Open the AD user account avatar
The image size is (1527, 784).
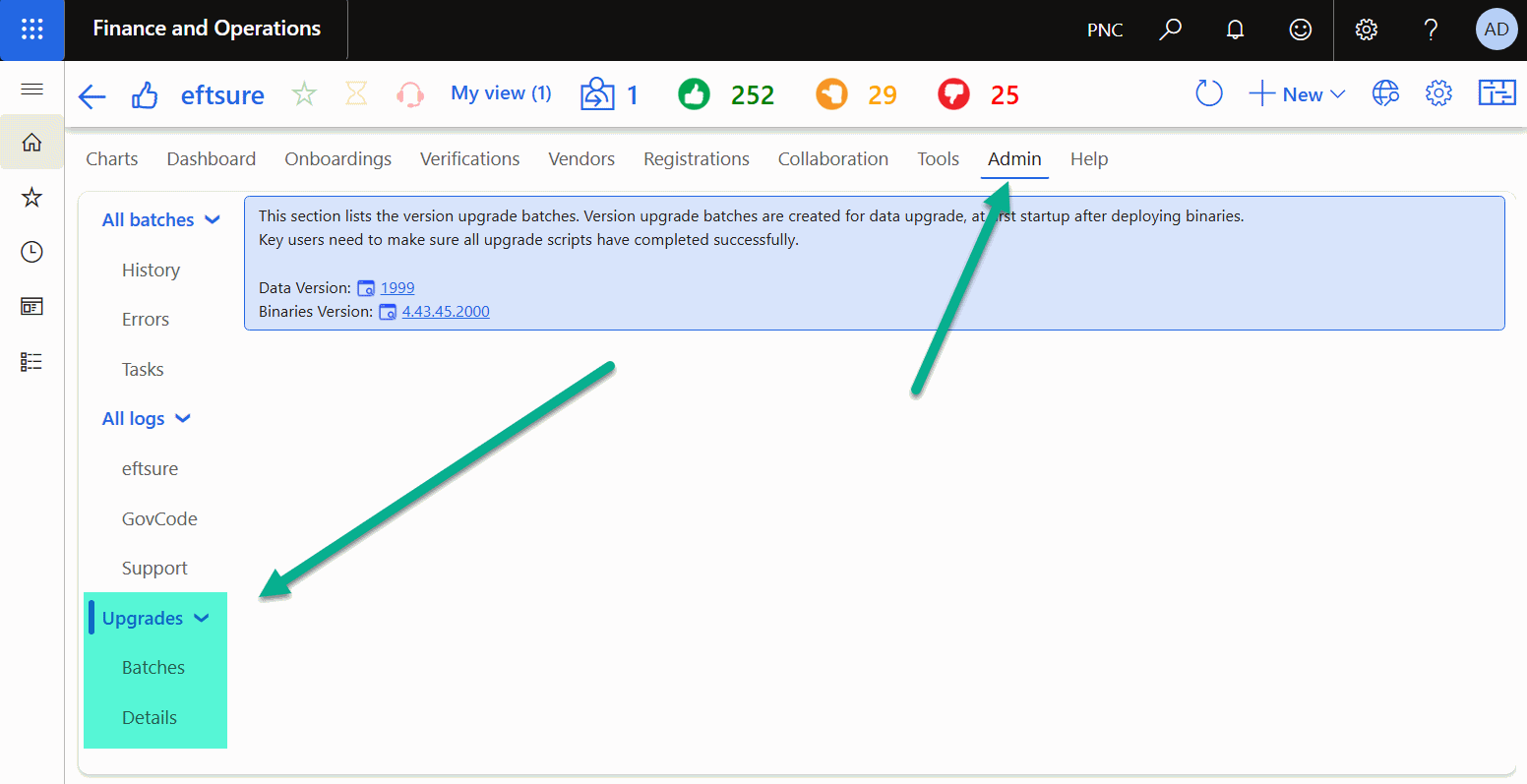(x=1496, y=30)
